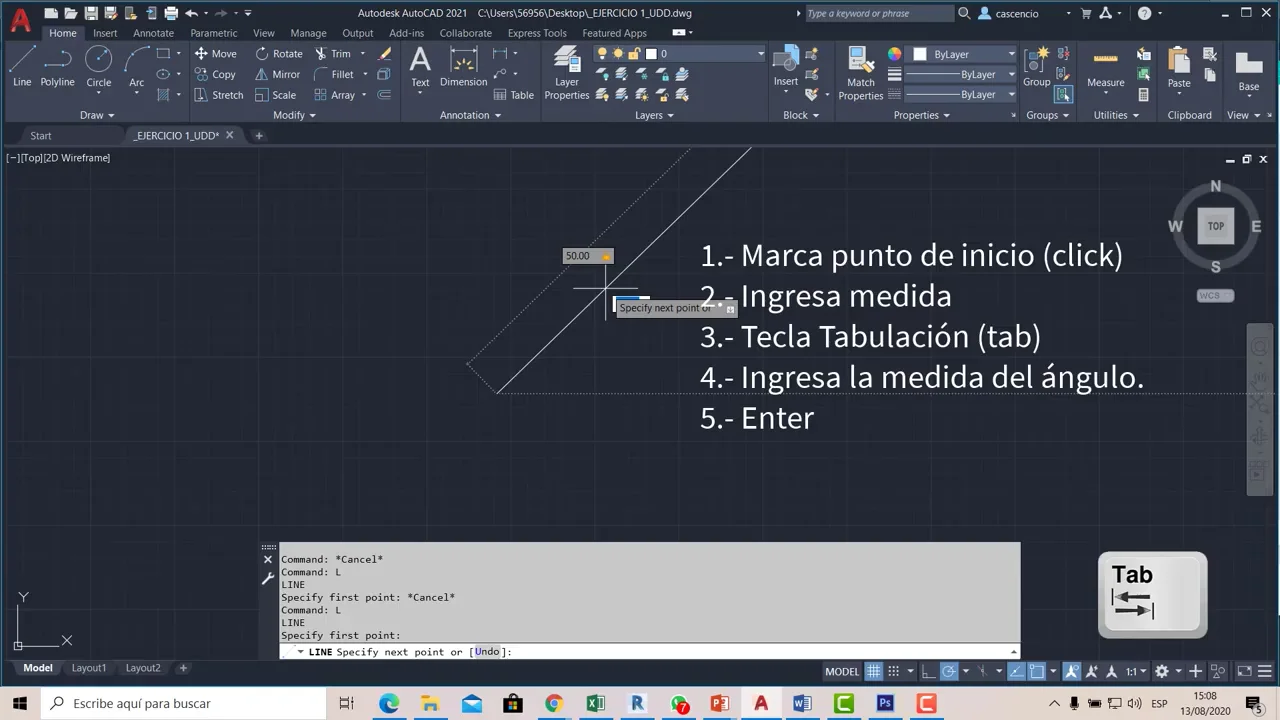The width and height of the screenshot is (1280, 720).
Task: Pick the Polyline tool in Draw panel
Action: pos(57,67)
